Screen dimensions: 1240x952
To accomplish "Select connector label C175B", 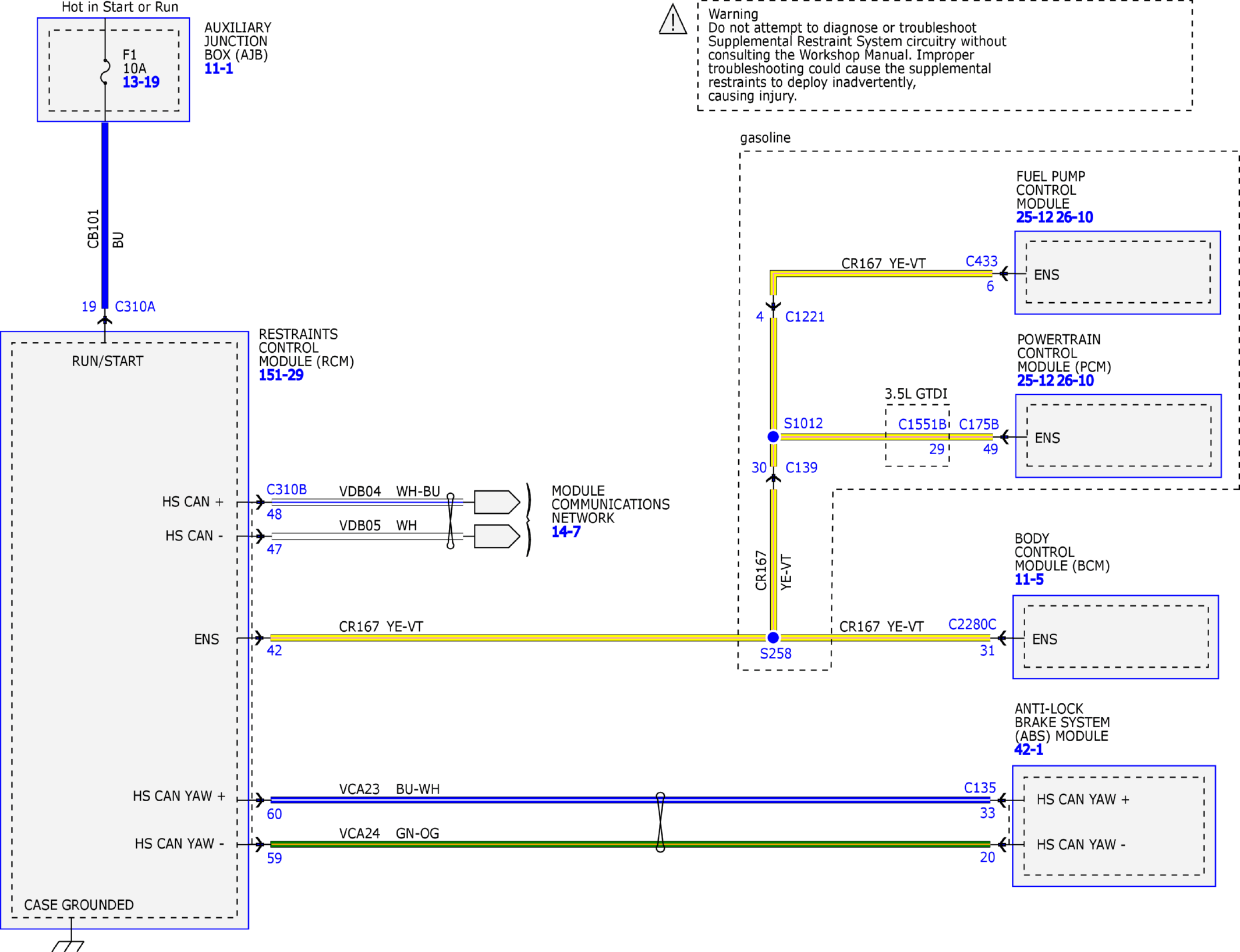I will pyautogui.click(x=979, y=424).
